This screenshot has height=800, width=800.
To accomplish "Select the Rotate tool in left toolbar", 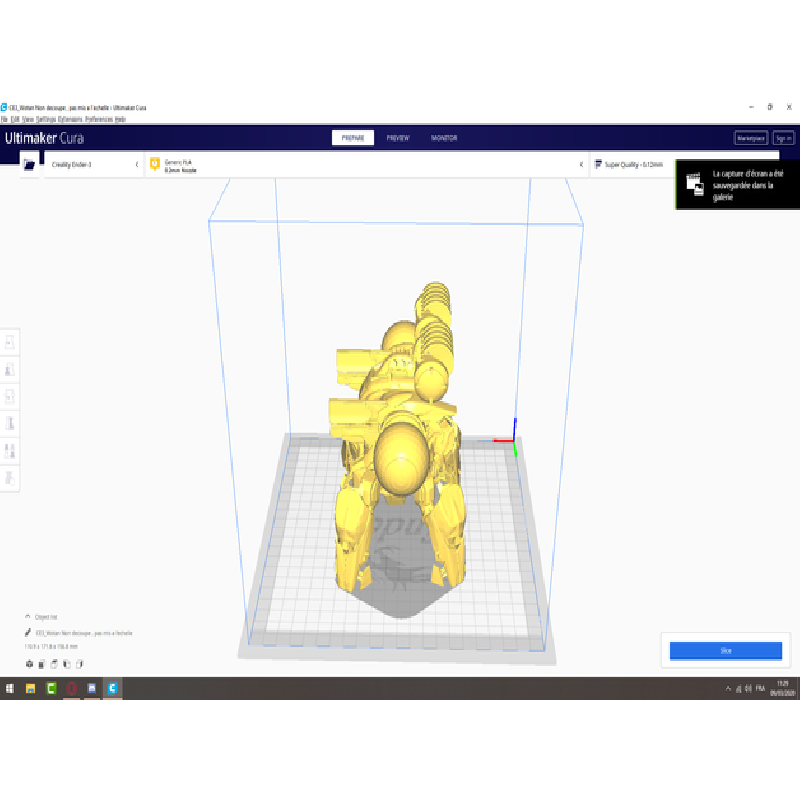I will point(10,397).
